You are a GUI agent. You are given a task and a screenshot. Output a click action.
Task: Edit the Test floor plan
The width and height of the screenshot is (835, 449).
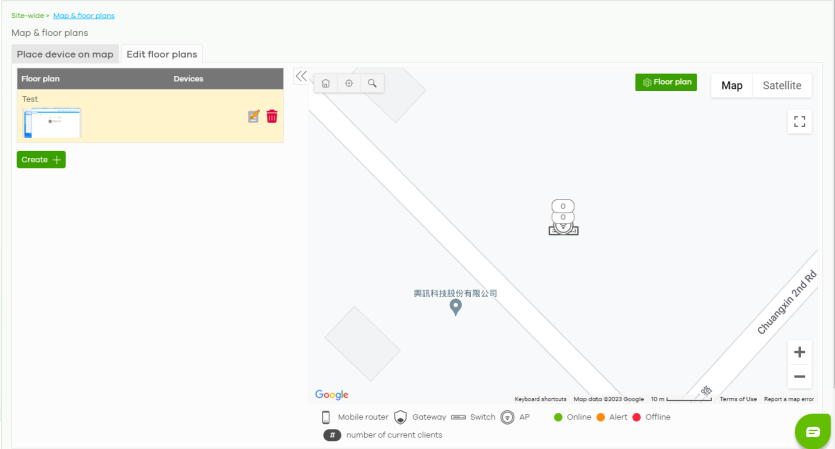click(x=254, y=117)
